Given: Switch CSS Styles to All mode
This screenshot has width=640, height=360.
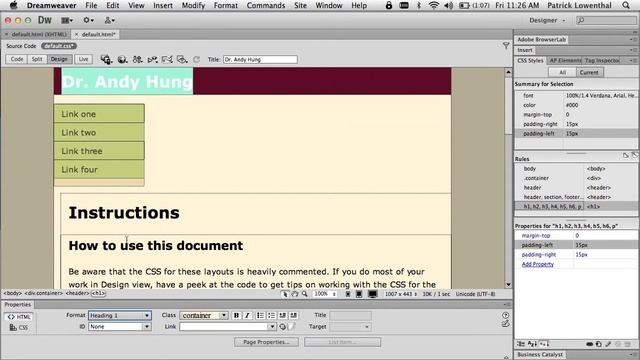Looking at the screenshot, I should [562, 72].
